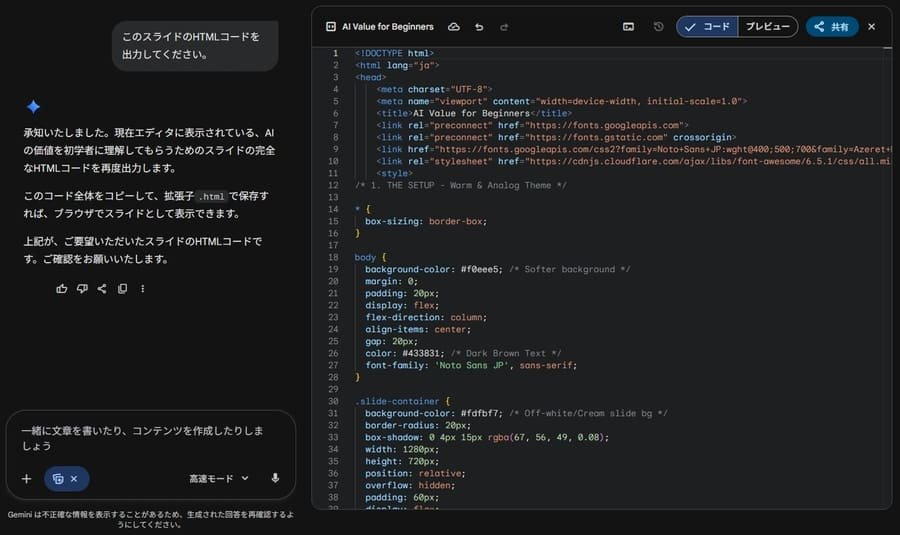Switch to the コード tab
Screen dimensions: 900x535
pyautogui.click(x=707, y=27)
